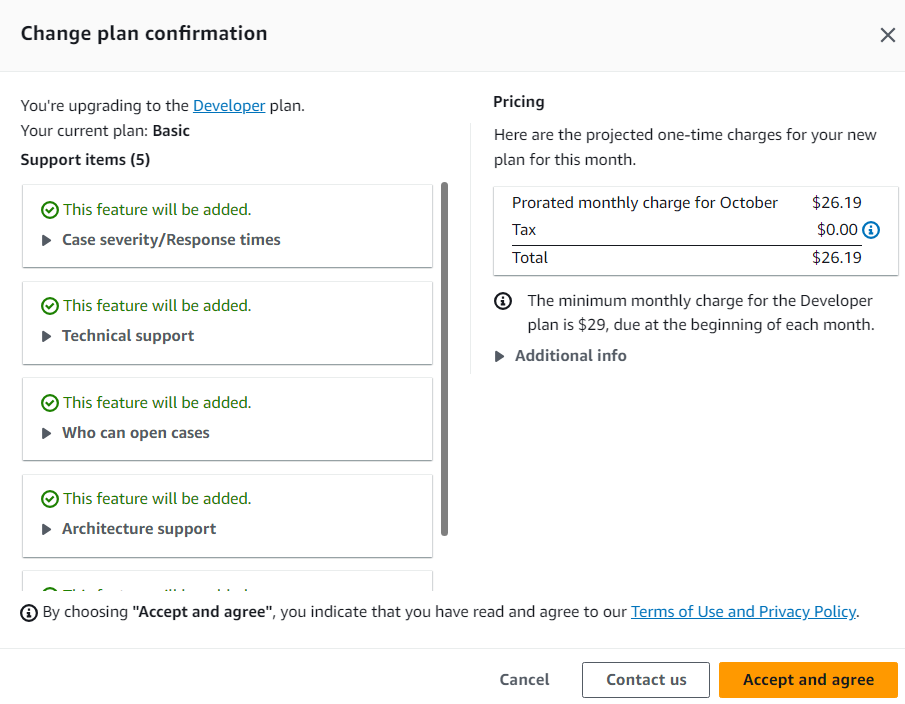The width and height of the screenshot is (905, 704).
Task: Open Terms of Use and Privacy Policy
Action: coord(743,611)
